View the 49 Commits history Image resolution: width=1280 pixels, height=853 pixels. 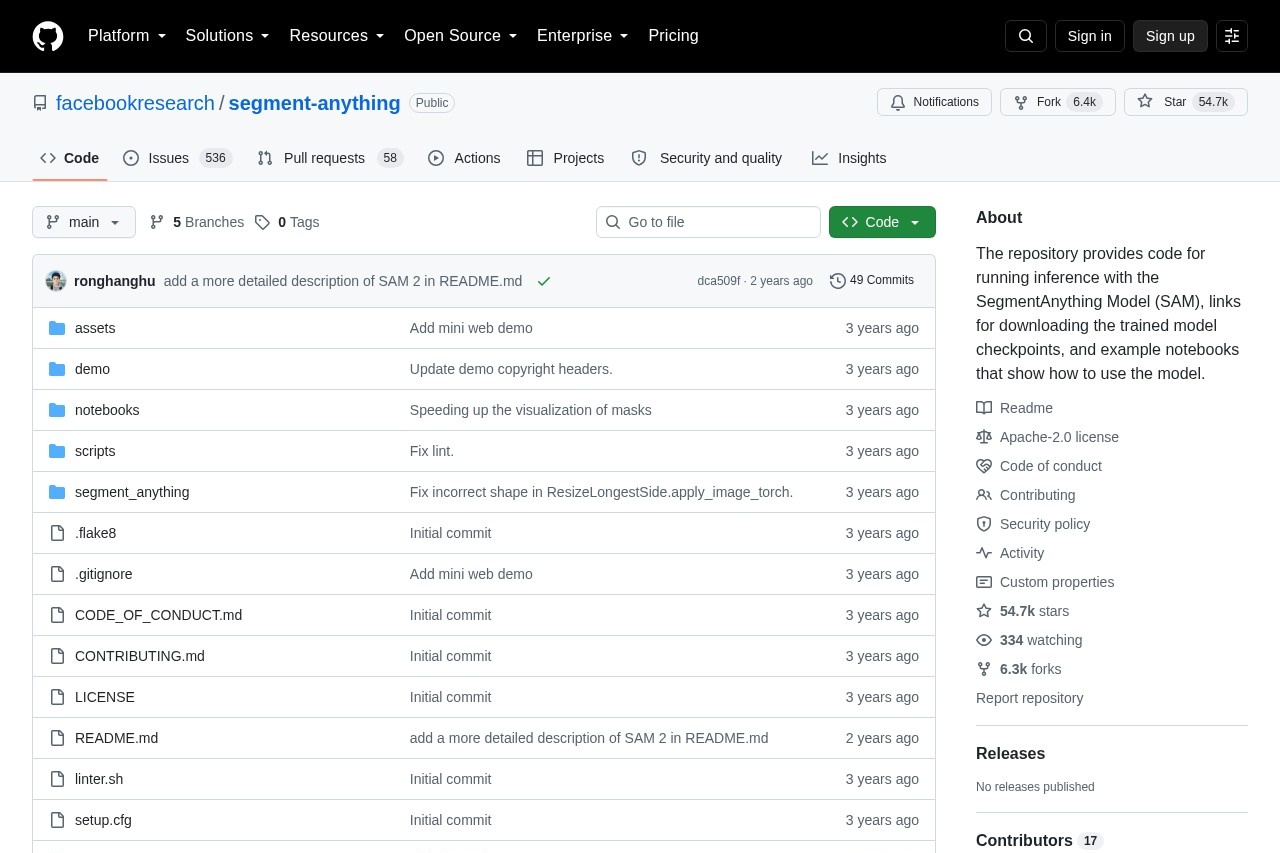[x=872, y=281]
